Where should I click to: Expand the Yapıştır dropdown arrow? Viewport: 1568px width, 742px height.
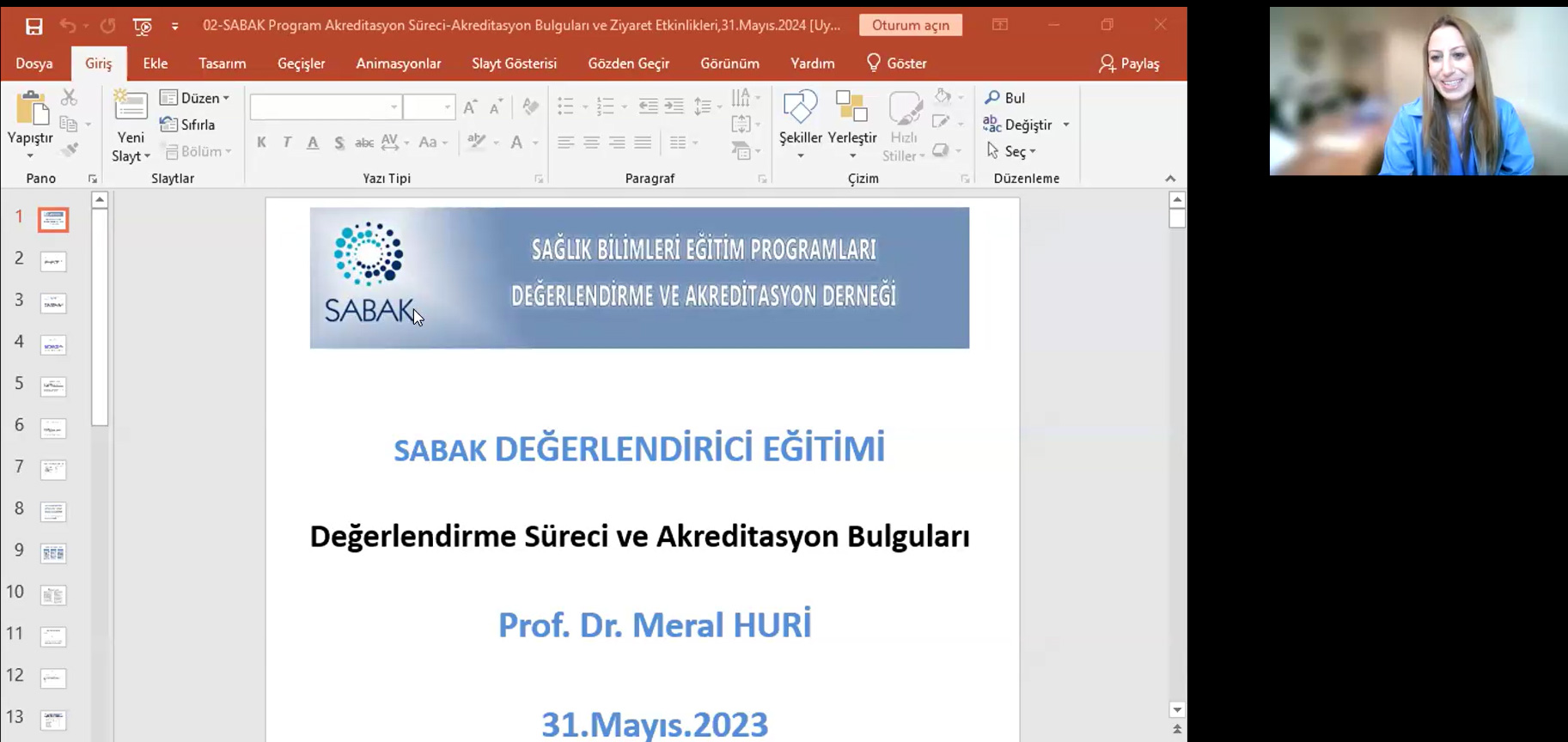tap(30, 156)
